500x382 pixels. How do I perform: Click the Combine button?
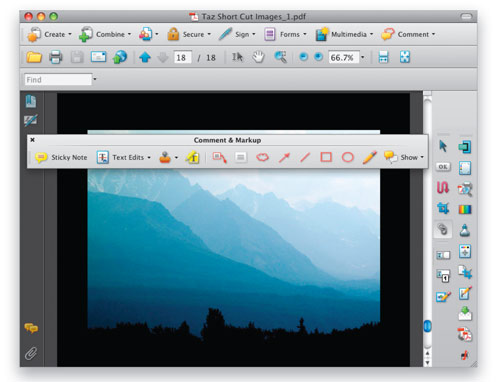point(105,34)
